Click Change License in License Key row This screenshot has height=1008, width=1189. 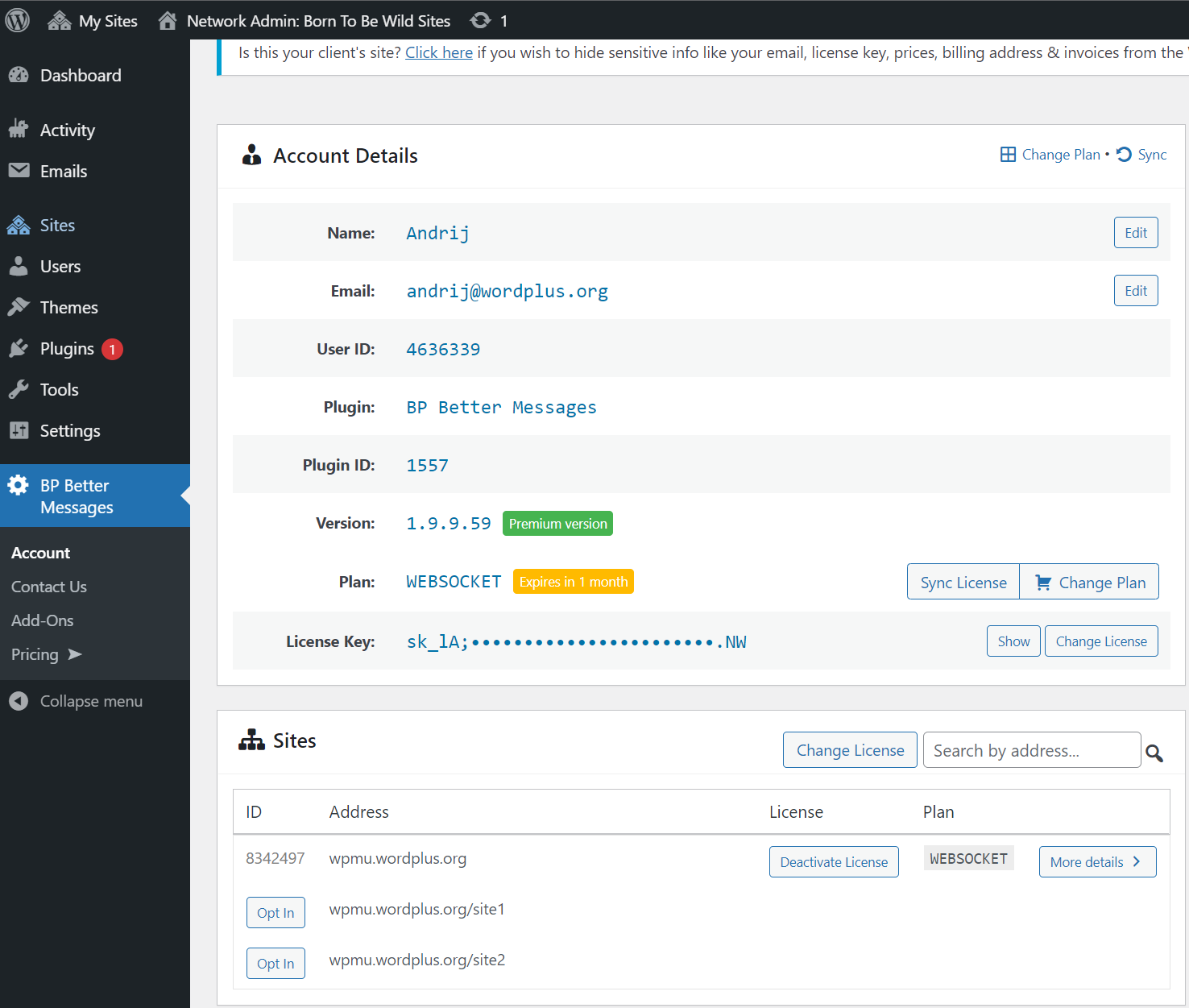(x=1101, y=641)
